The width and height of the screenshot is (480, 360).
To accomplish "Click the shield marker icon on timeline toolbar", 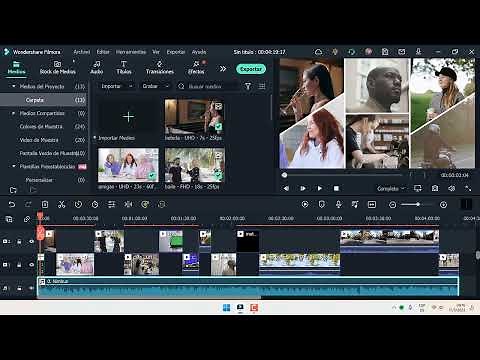I will click(x=322, y=204).
